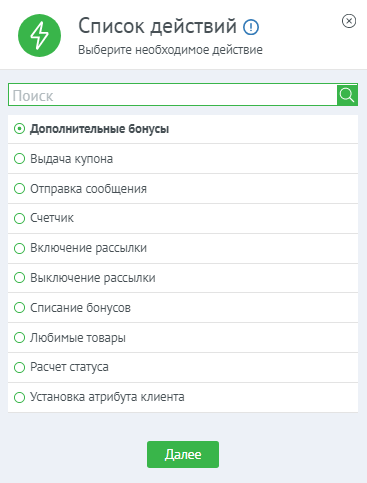Choose Установка атрибута клиента action

point(183,397)
